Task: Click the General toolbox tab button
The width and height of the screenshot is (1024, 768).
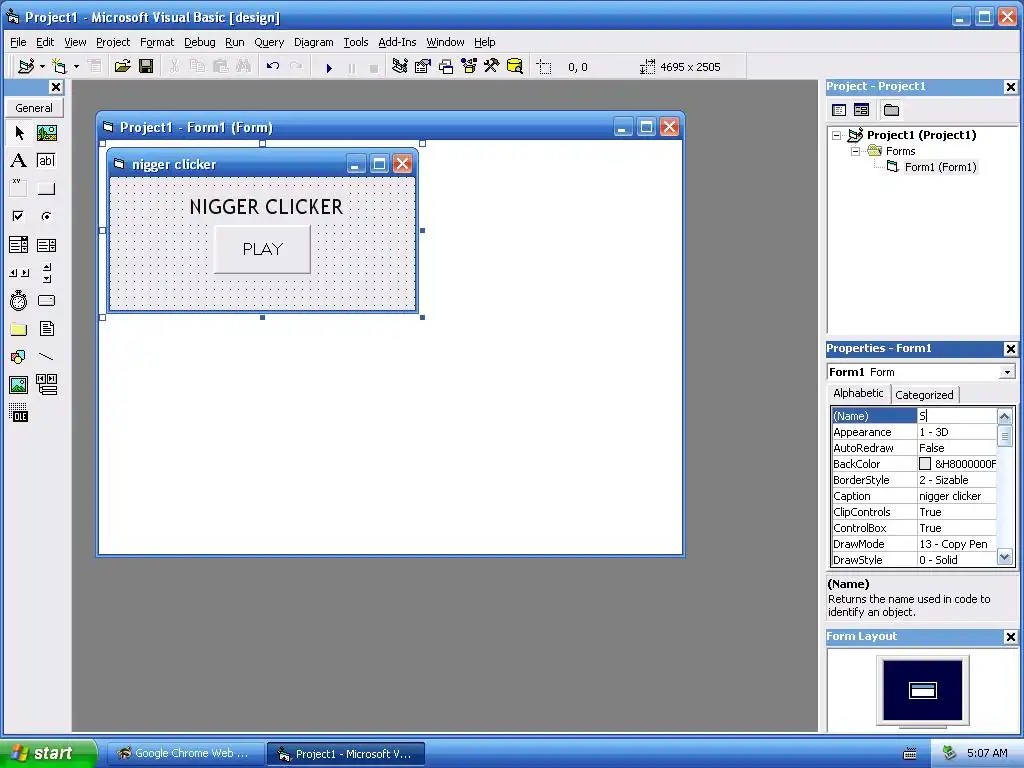Action: 34,108
